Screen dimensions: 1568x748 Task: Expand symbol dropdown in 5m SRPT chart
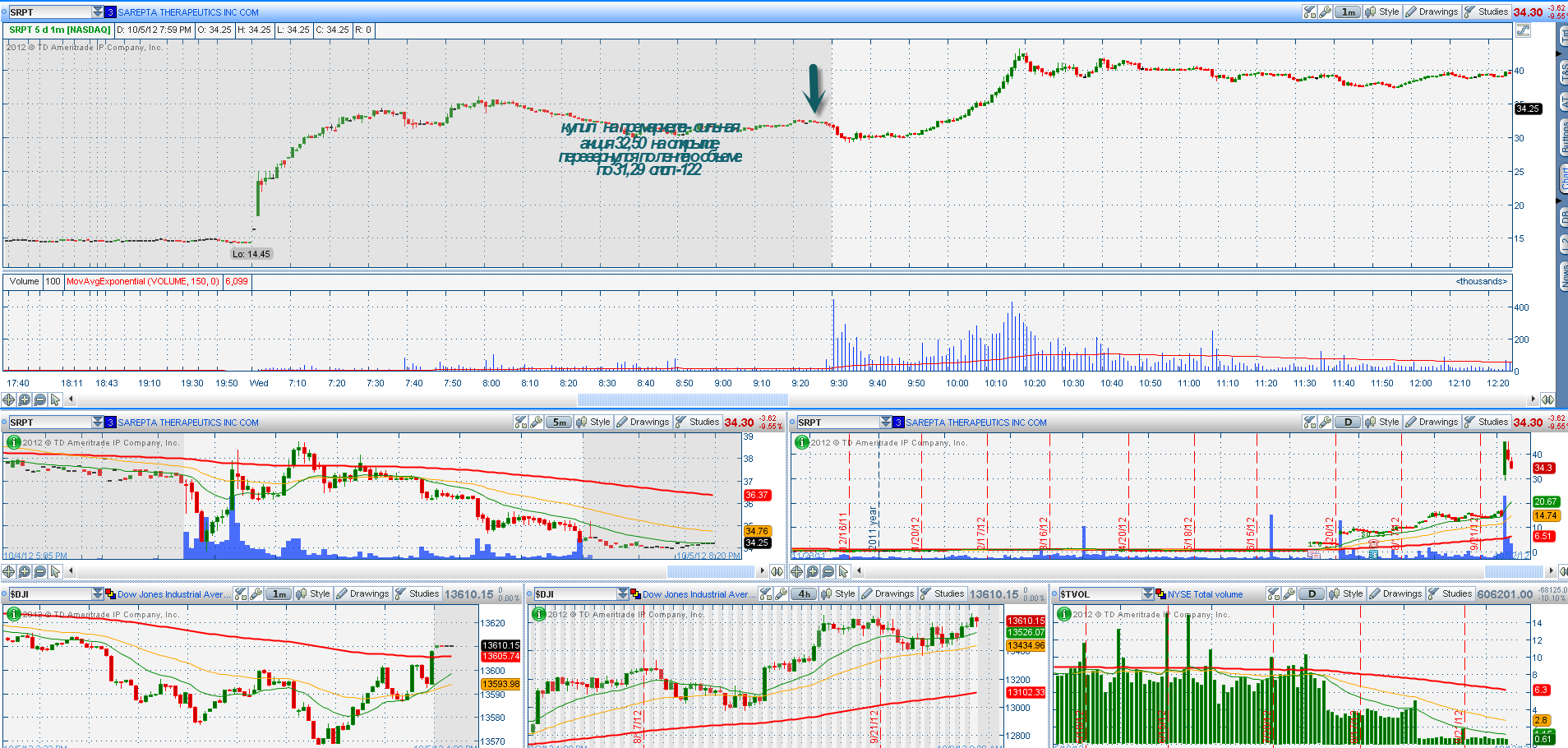(x=98, y=422)
